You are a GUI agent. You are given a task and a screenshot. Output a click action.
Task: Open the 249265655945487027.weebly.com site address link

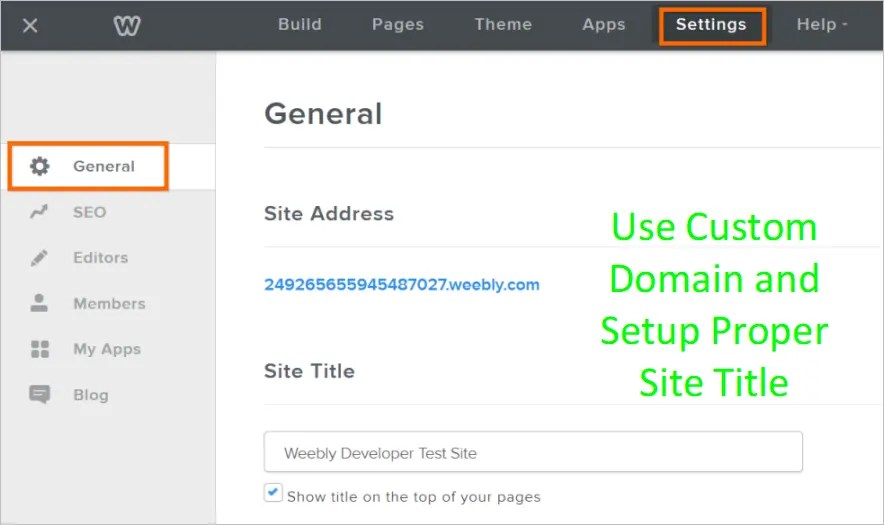(x=401, y=285)
